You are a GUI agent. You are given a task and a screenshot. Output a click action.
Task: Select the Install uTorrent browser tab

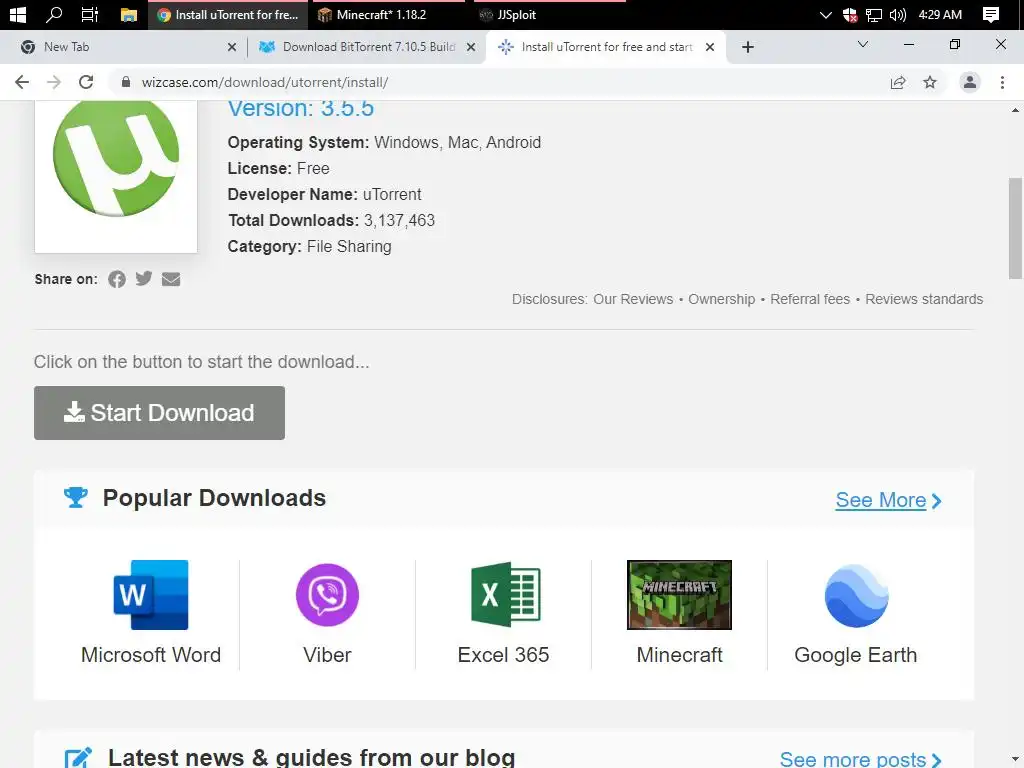(605, 47)
